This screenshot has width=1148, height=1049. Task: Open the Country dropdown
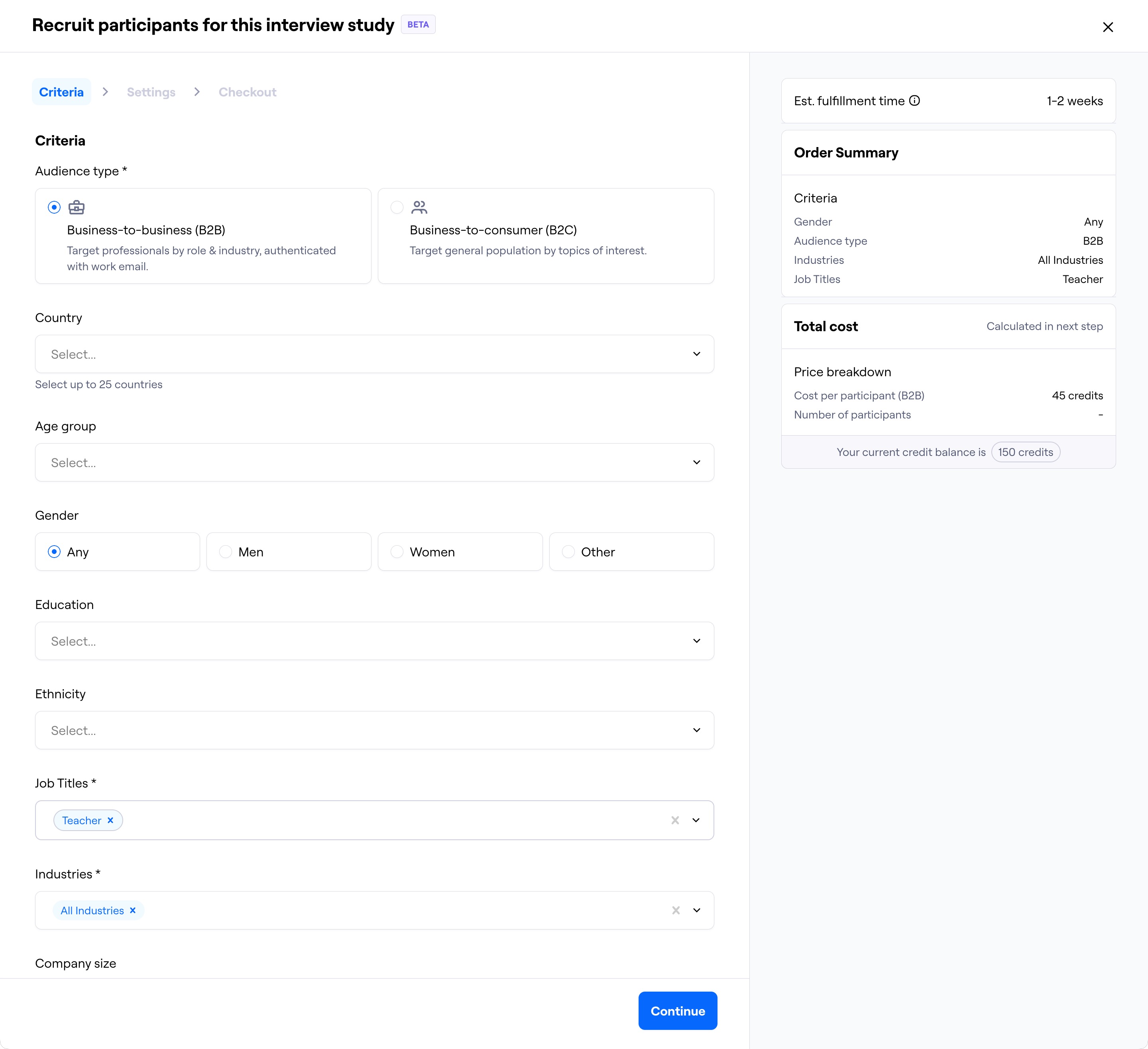tap(374, 354)
